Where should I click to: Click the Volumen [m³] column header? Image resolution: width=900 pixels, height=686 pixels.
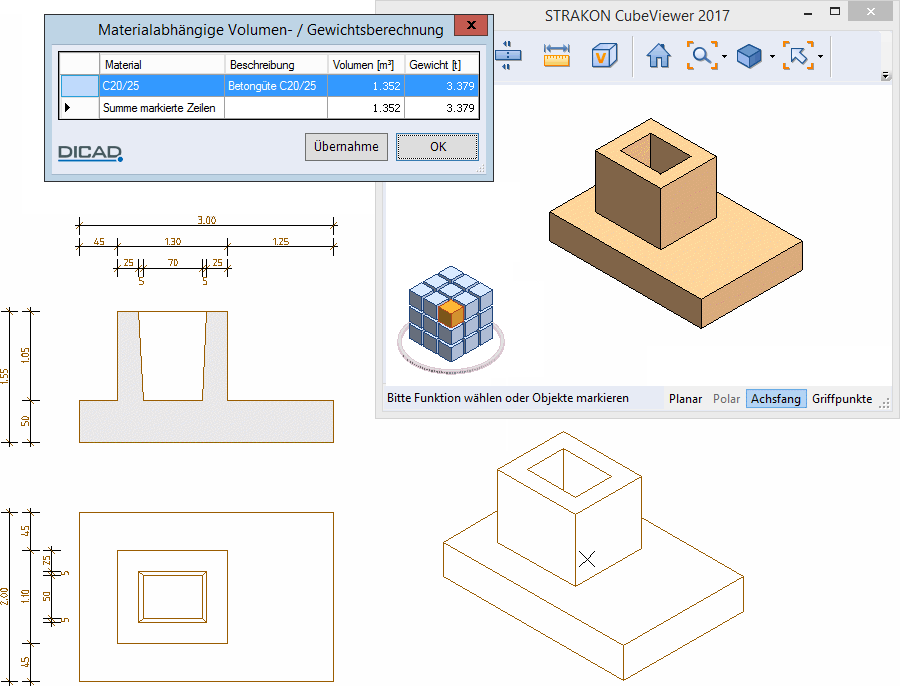click(366, 64)
